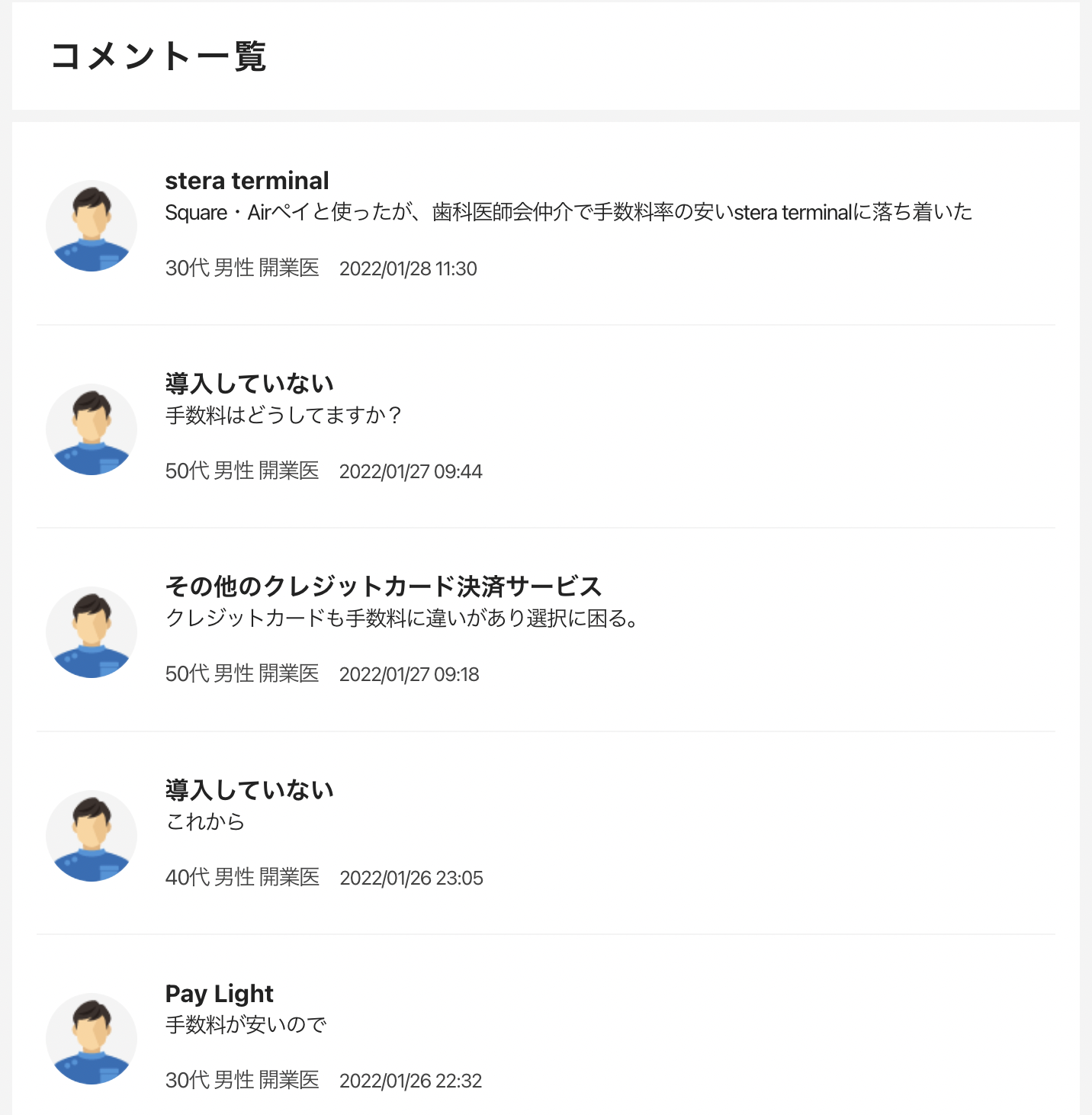Click the comment text "これから"
Viewport: 1092px width, 1115px height.
[x=205, y=822]
